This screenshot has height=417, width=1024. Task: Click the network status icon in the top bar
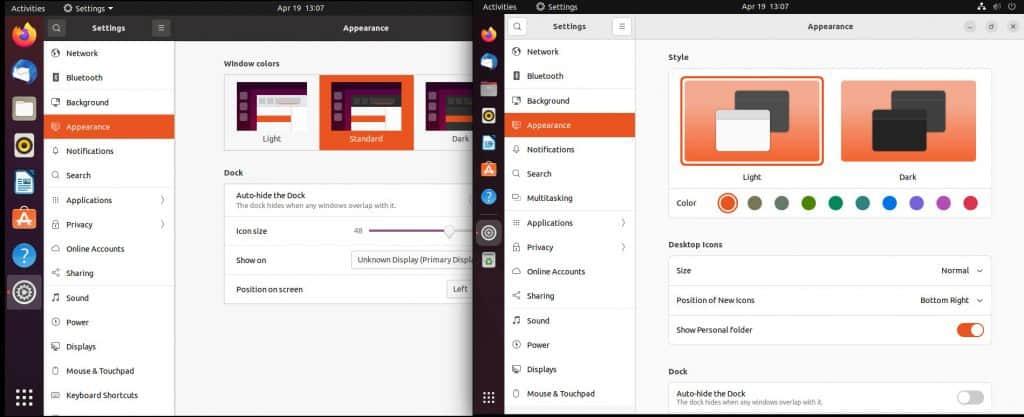980,7
